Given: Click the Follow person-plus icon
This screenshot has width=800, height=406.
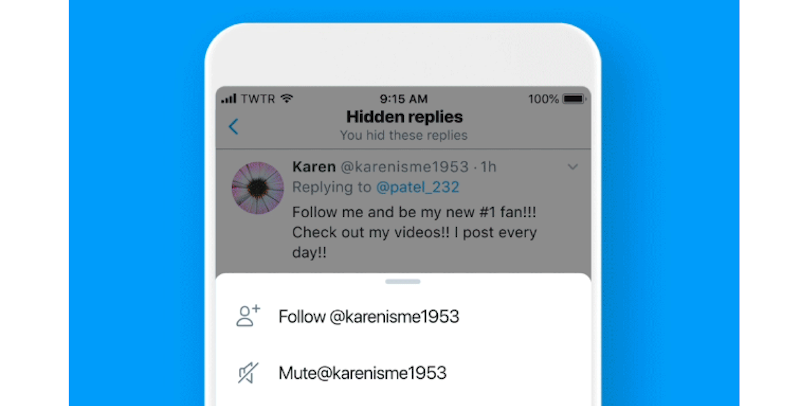Looking at the screenshot, I should pyautogui.click(x=248, y=316).
